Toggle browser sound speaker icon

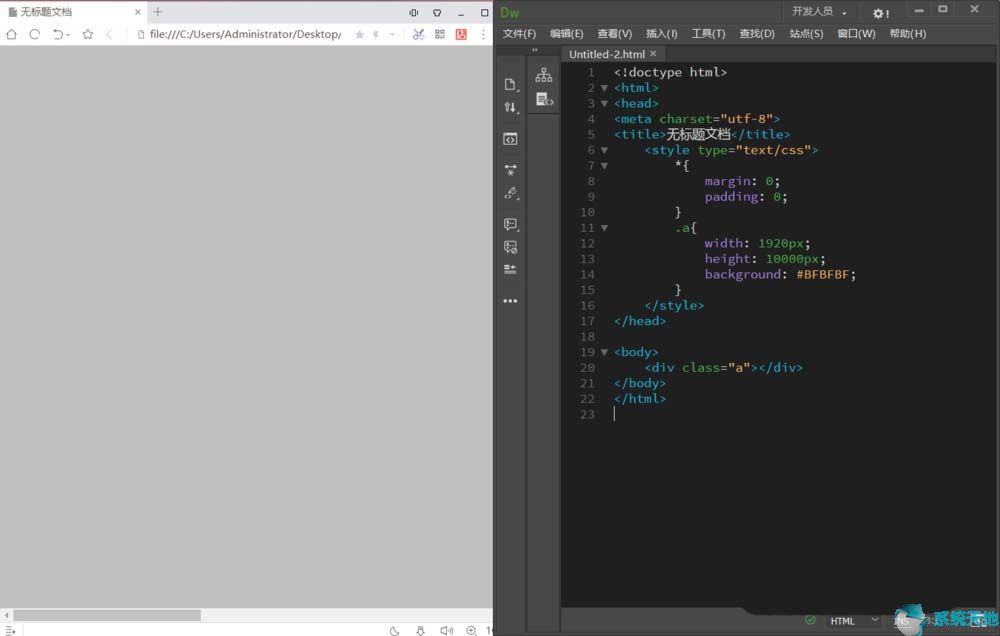(x=446, y=630)
